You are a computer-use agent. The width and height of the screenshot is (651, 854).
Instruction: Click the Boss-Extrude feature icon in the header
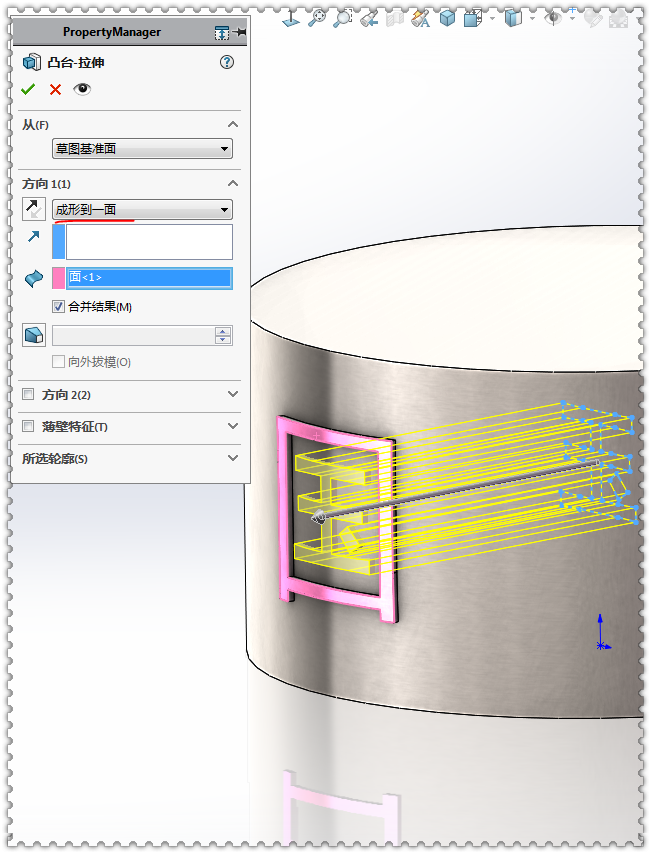pos(32,62)
